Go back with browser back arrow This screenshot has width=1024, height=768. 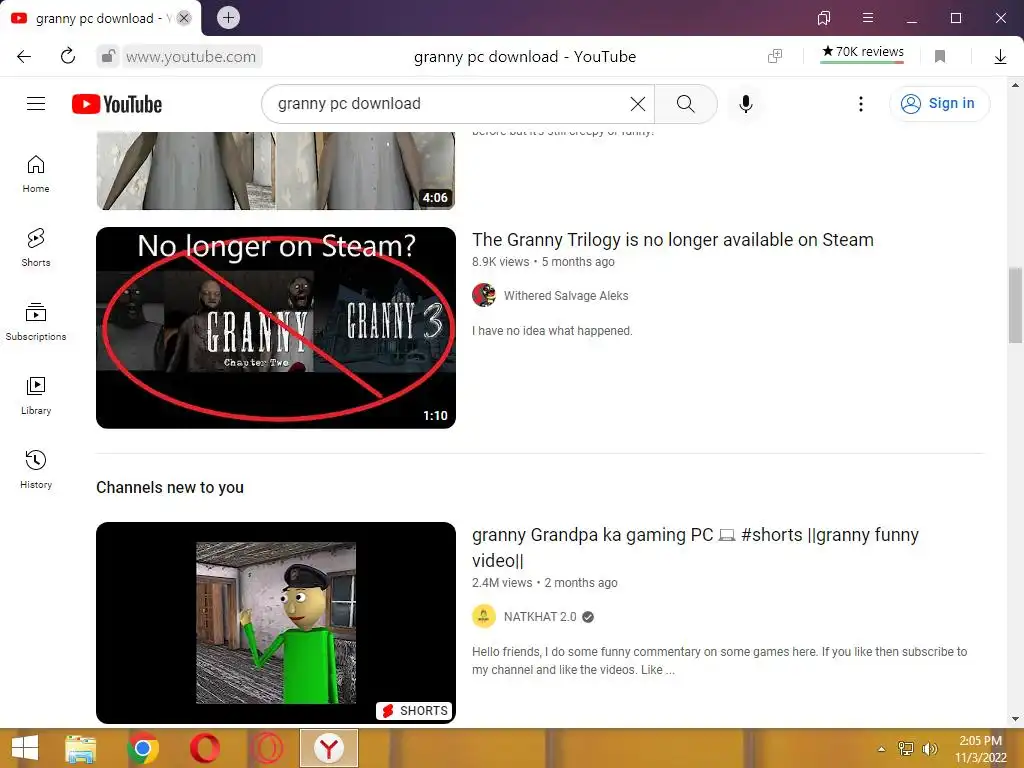point(24,56)
